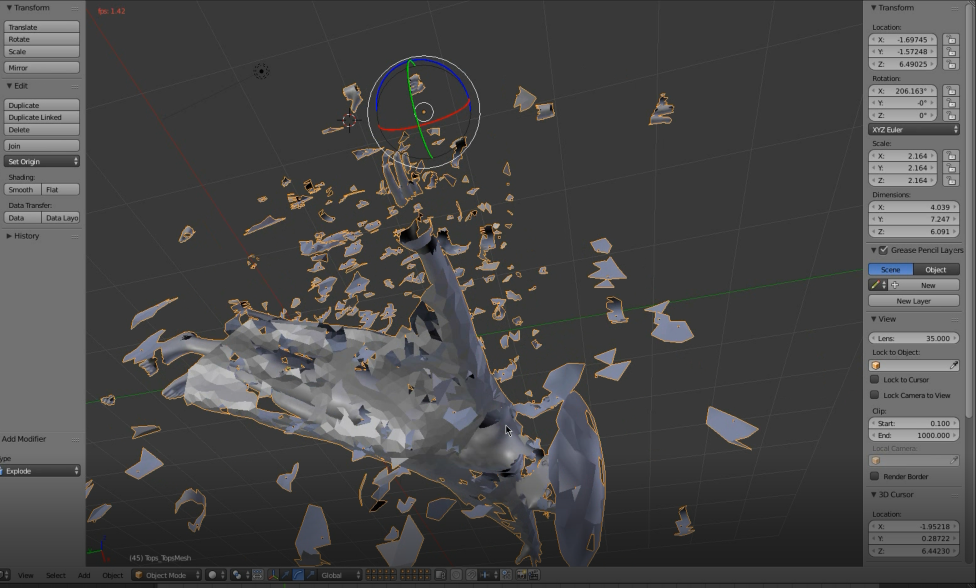Viewport: 976px width, 588px height.
Task: Collapse the 3D Cursor panel
Action: click(873, 495)
